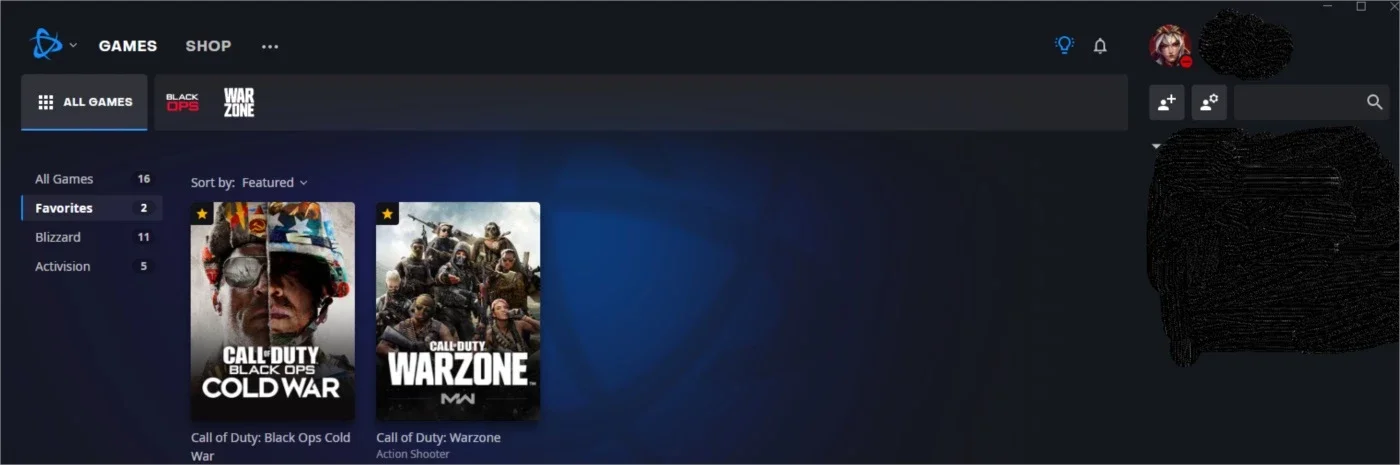The image size is (1400, 465).
Task: Switch to the GAMES tab
Action: [x=128, y=46]
